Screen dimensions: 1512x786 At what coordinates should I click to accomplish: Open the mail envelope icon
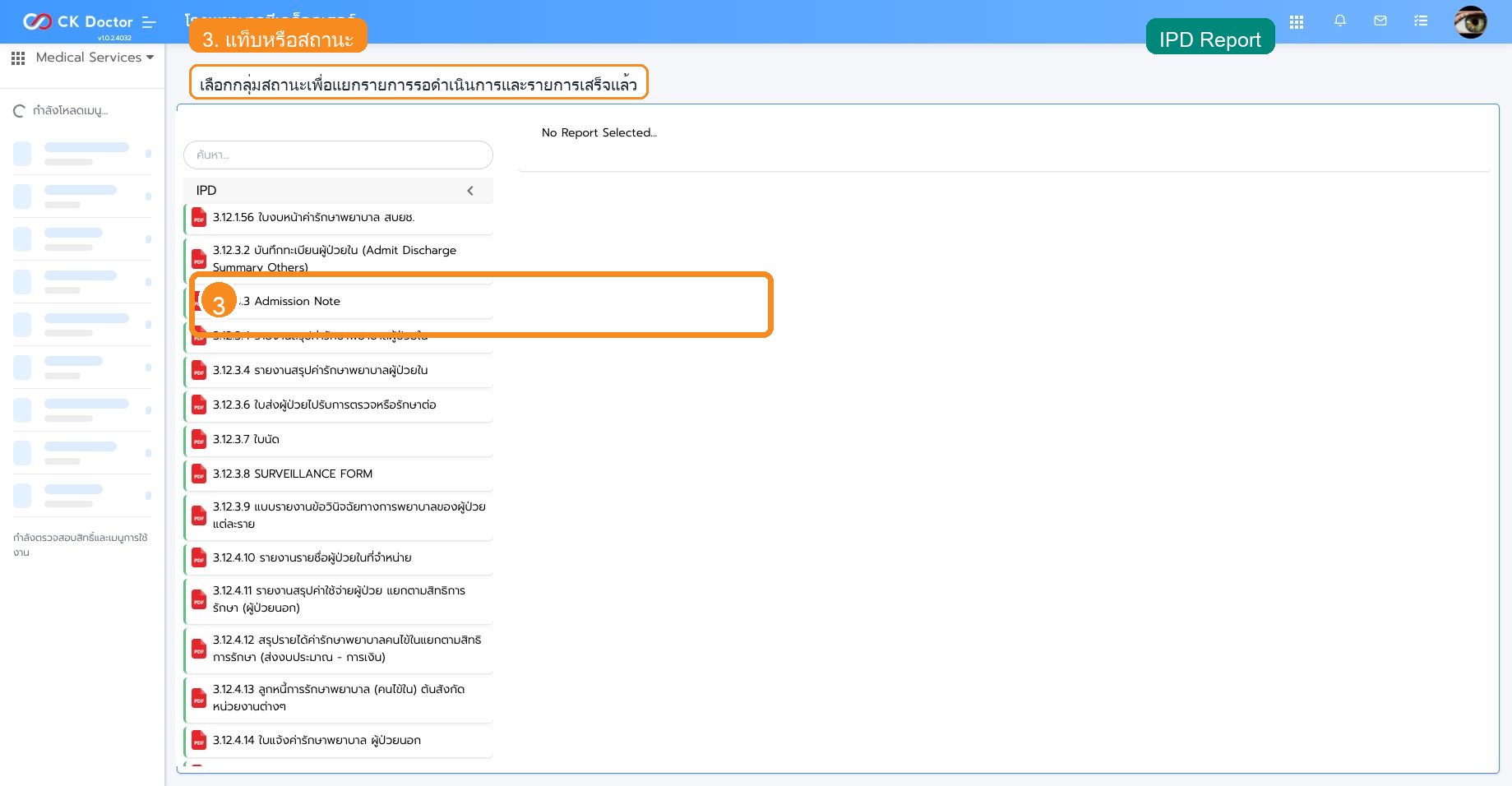click(x=1380, y=21)
